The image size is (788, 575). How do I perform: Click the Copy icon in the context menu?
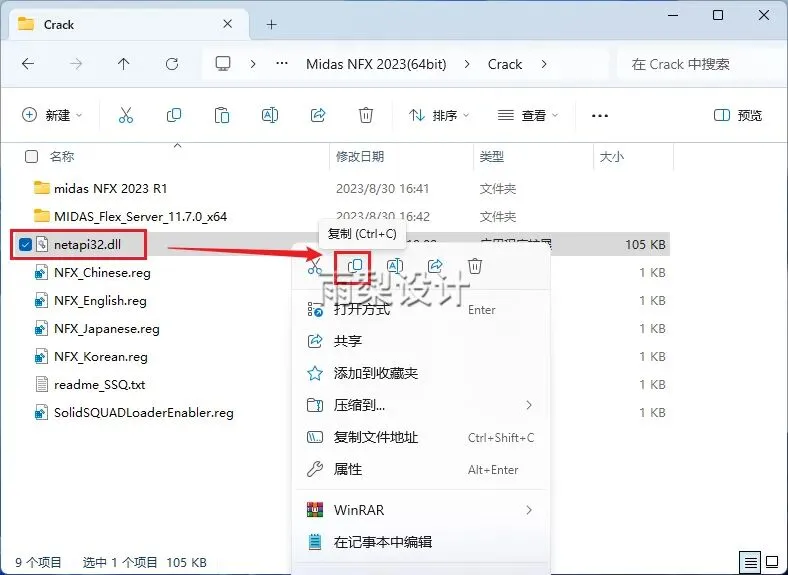click(355, 266)
